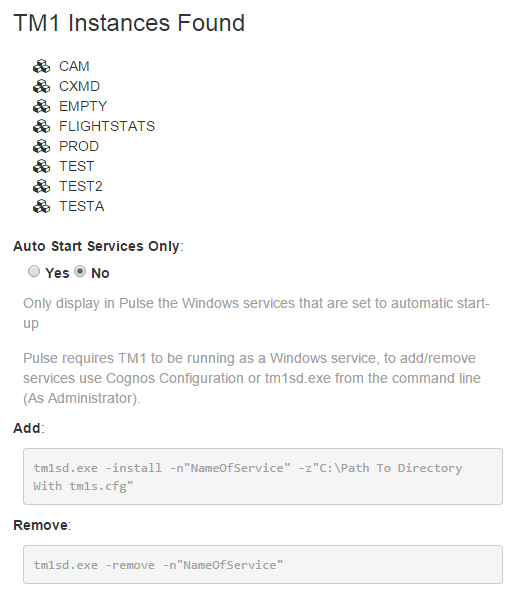Select the No radio for Auto Start
This screenshot has height=597, width=518.
(x=80, y=271)
